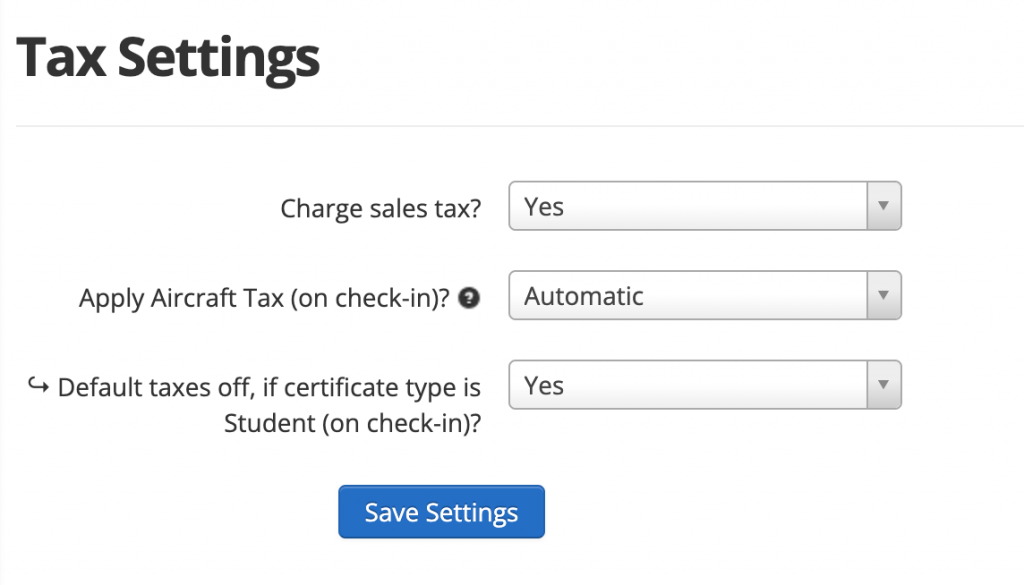
Task: Click the Charge sales tax dropdown arrow
Action: (x=882, y=206)
